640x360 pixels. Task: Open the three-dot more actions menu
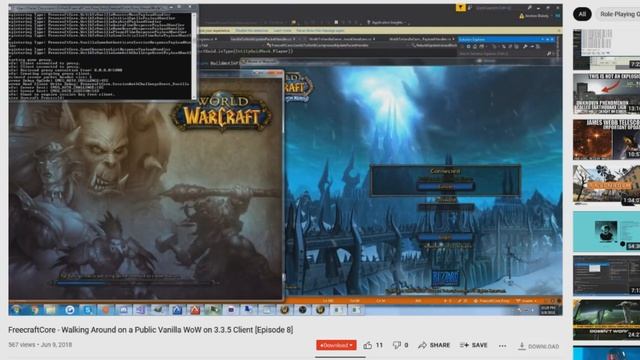tap(502, 346)
